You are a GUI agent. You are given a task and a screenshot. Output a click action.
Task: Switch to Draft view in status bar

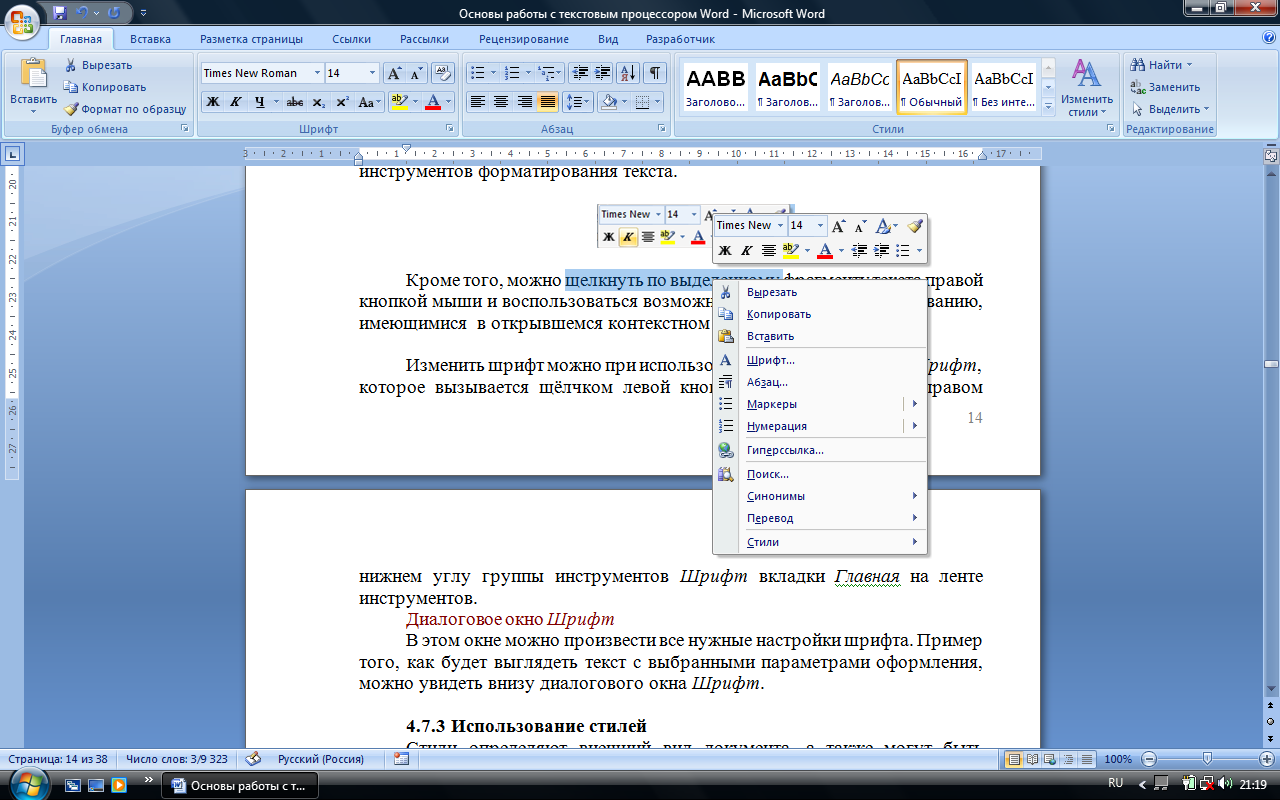(x=1086, y=759)
